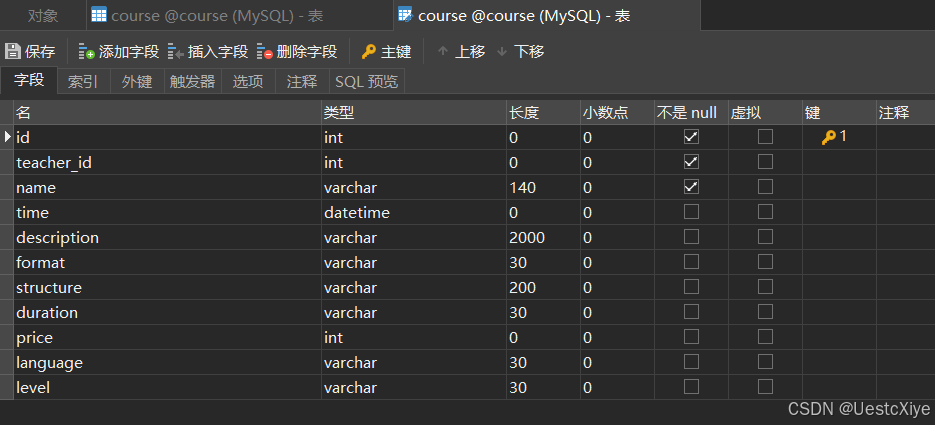This screenshot has height=425, width=935.
Task: Click the length value 2000 for description
Action: coord(543,237)
